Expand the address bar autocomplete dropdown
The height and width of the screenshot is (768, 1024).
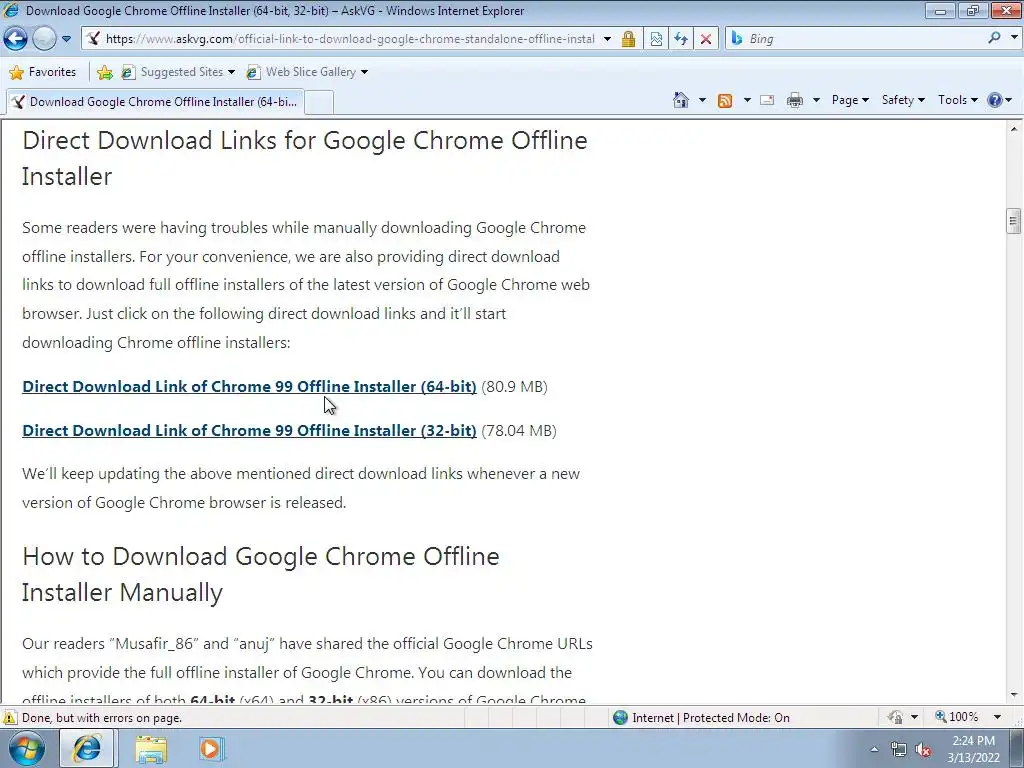[607, 39]
